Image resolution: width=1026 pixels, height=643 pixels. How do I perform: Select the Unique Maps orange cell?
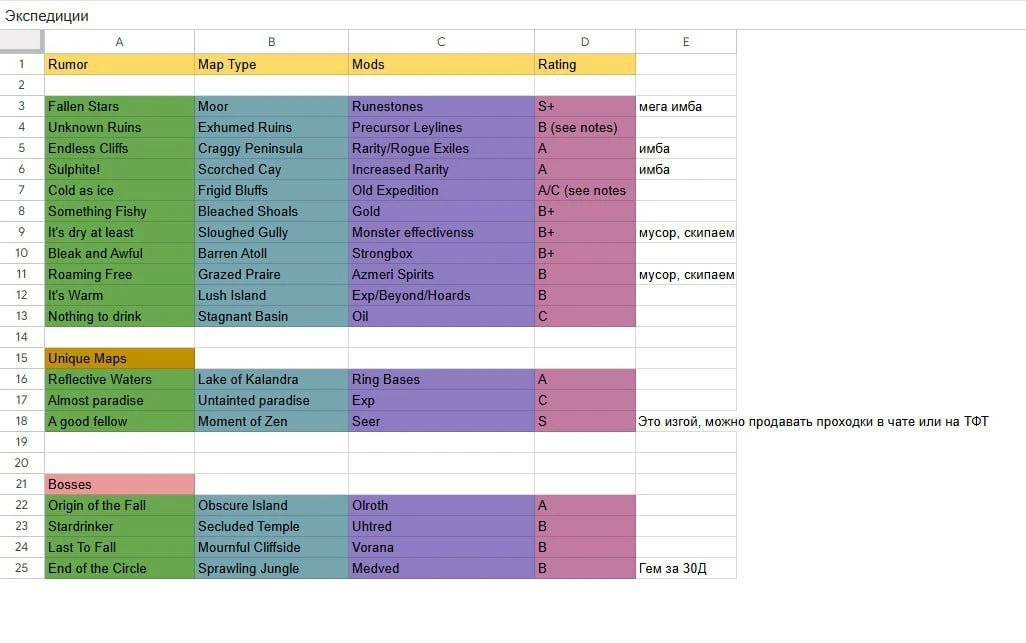coord(119,358)
